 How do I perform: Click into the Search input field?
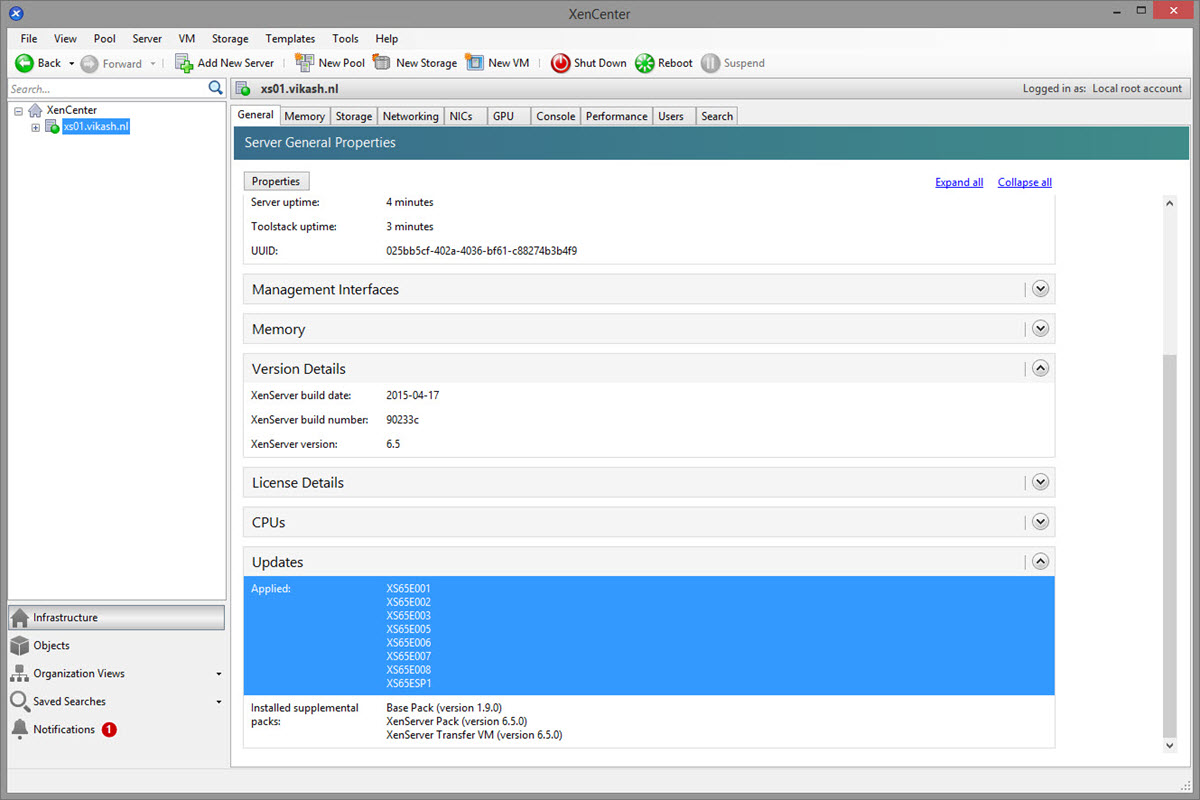107,88
